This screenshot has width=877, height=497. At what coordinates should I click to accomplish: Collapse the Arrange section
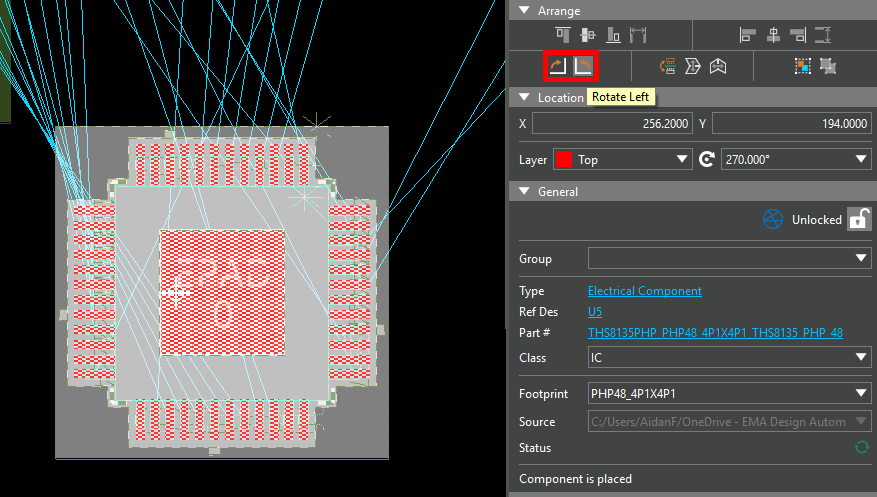coord(524,10)
